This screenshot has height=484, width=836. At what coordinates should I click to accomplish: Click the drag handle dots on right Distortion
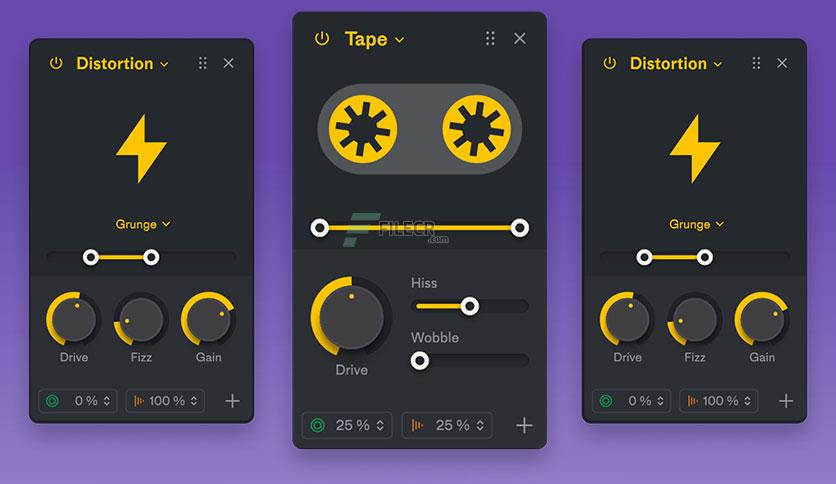[756, 63]
